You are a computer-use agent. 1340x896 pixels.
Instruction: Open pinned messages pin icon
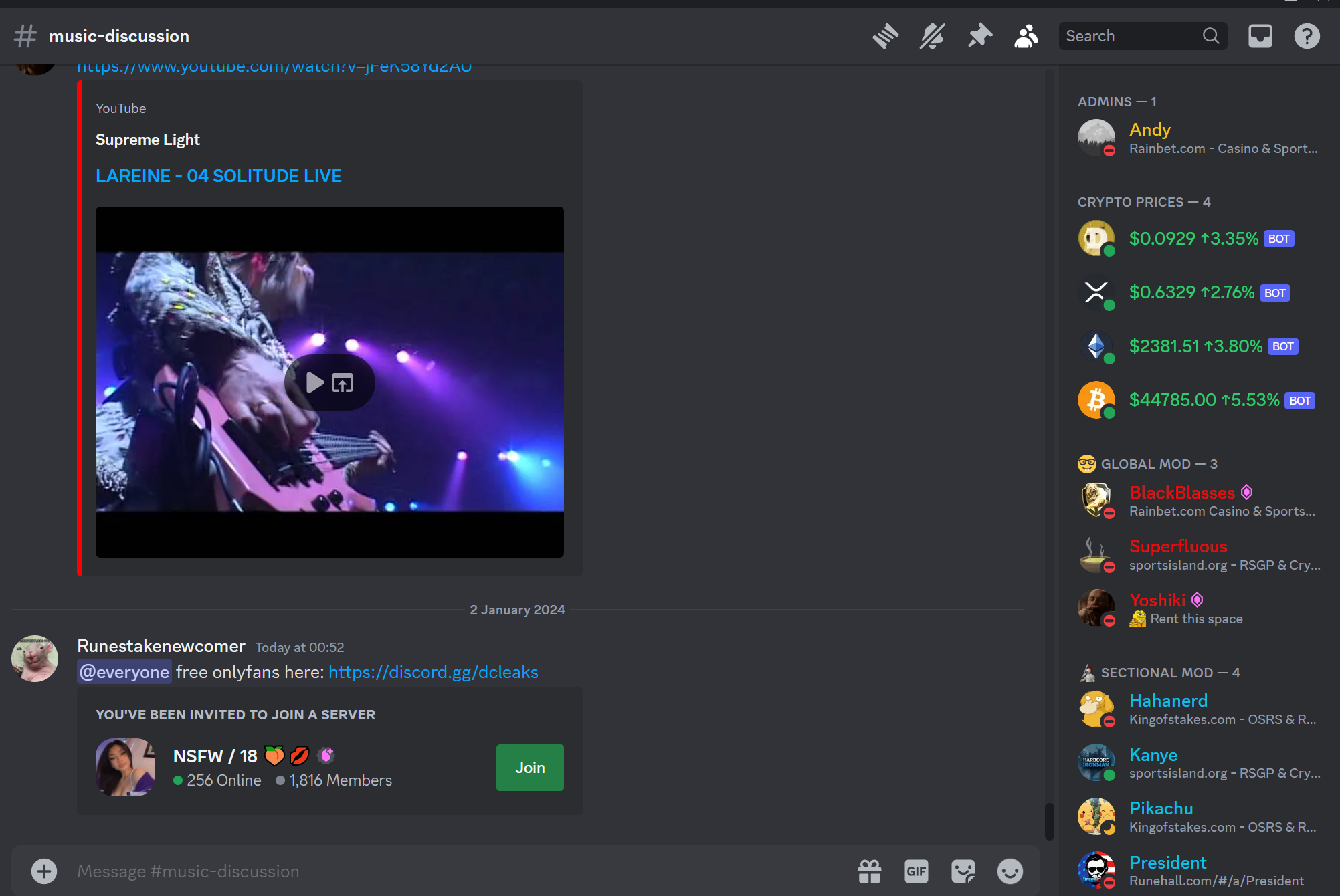[x=979, y=36]
